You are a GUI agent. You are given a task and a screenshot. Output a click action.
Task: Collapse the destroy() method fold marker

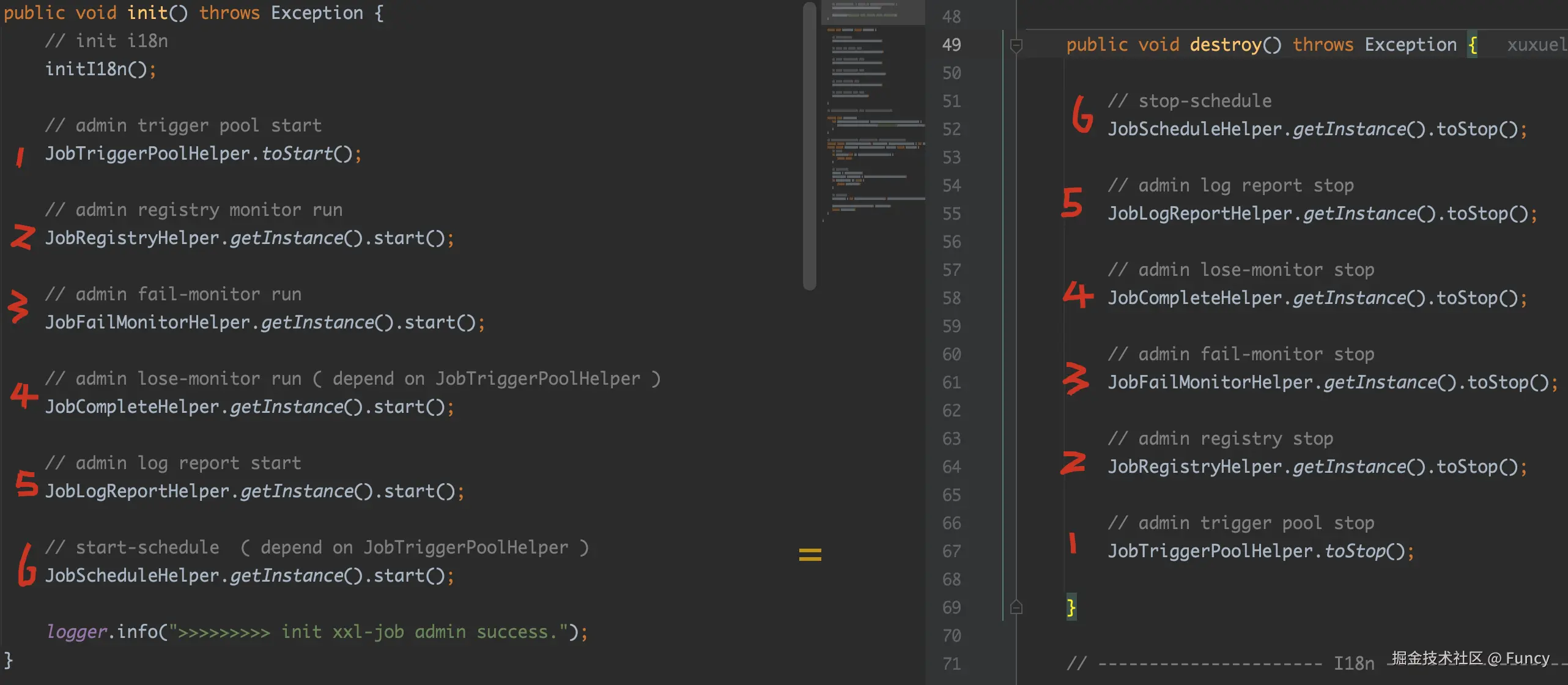coord(1016,46)
